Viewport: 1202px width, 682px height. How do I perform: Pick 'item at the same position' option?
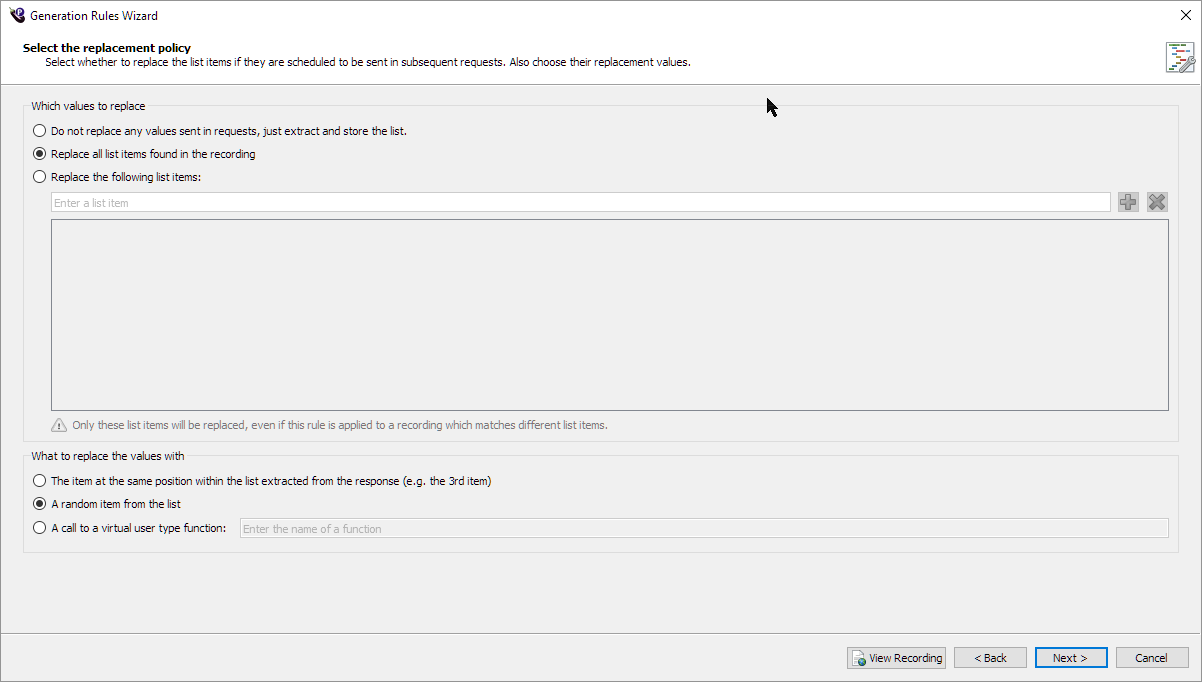click(40, 481)
